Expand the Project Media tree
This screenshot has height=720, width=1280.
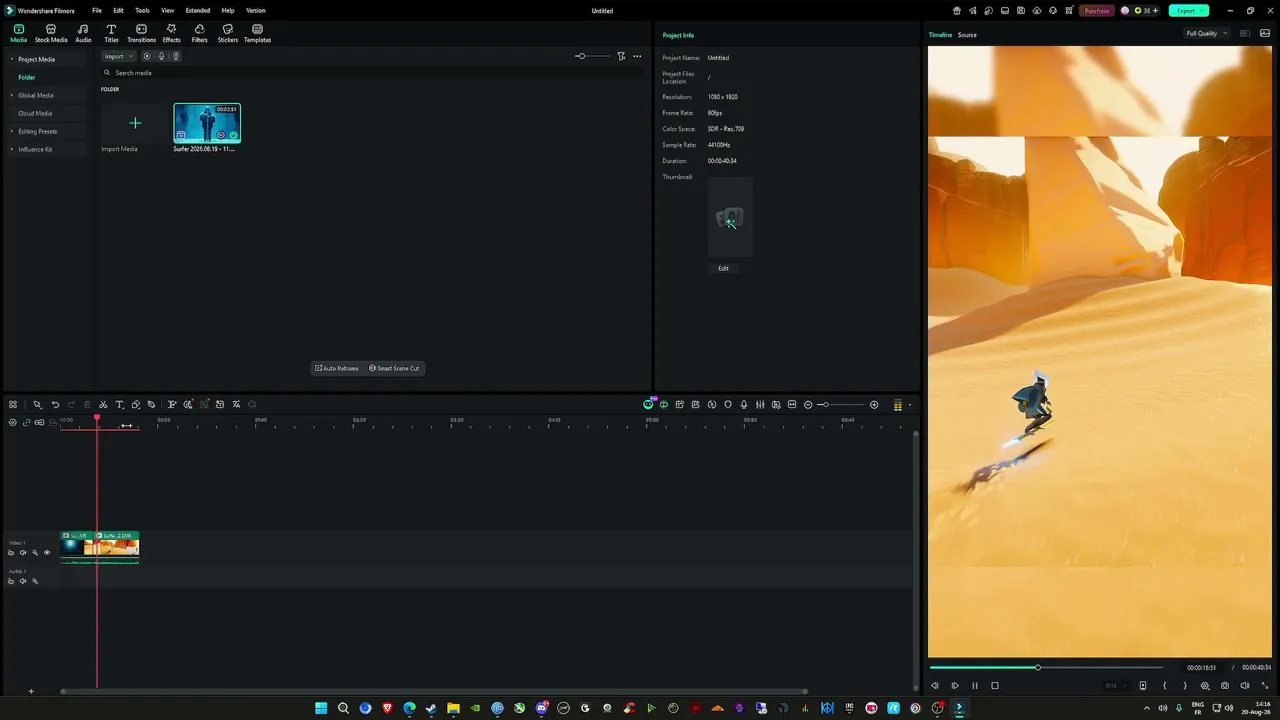pyautogui.click(x=12, y=59)
